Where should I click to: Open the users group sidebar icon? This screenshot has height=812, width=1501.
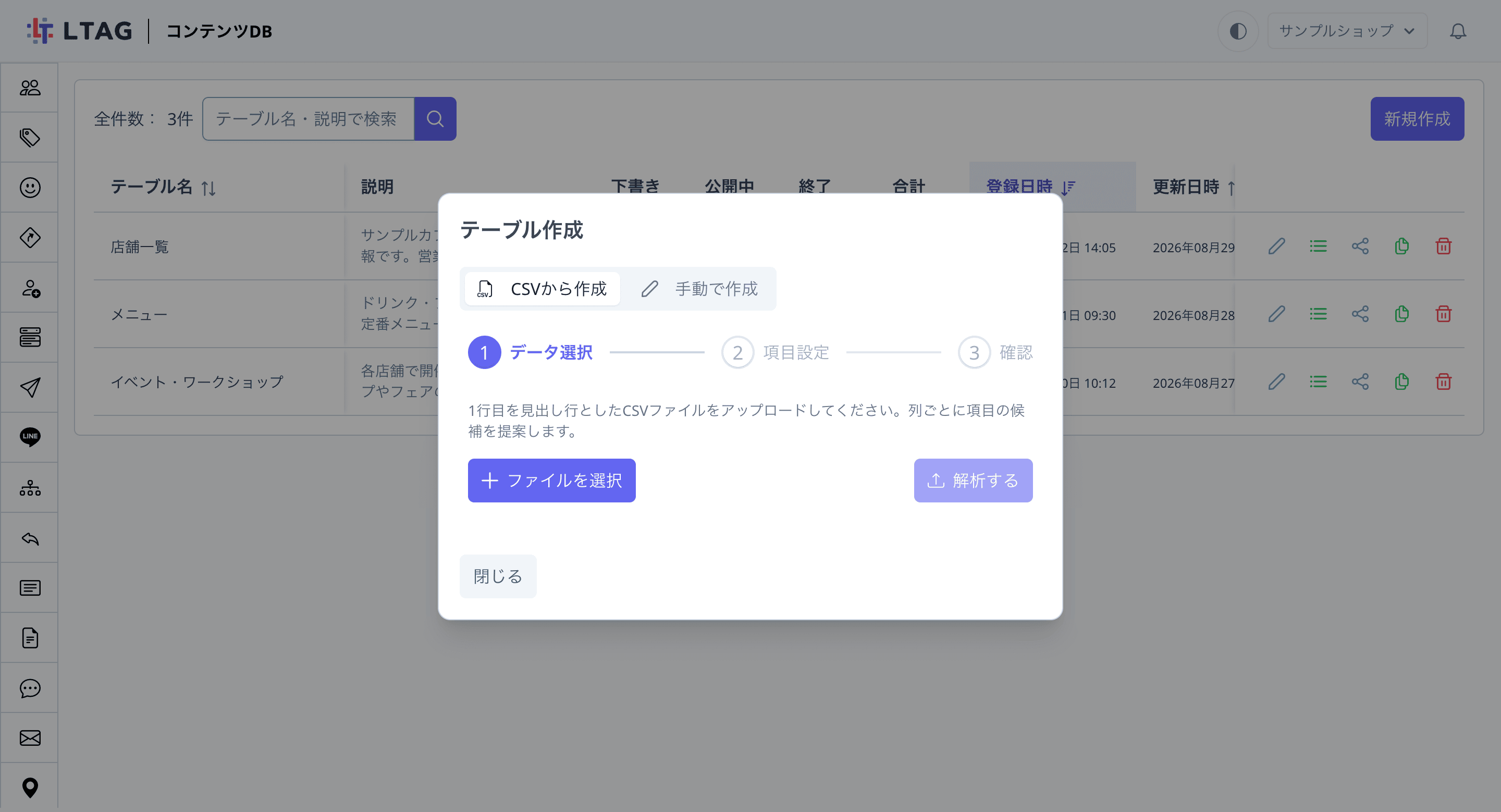30,88
